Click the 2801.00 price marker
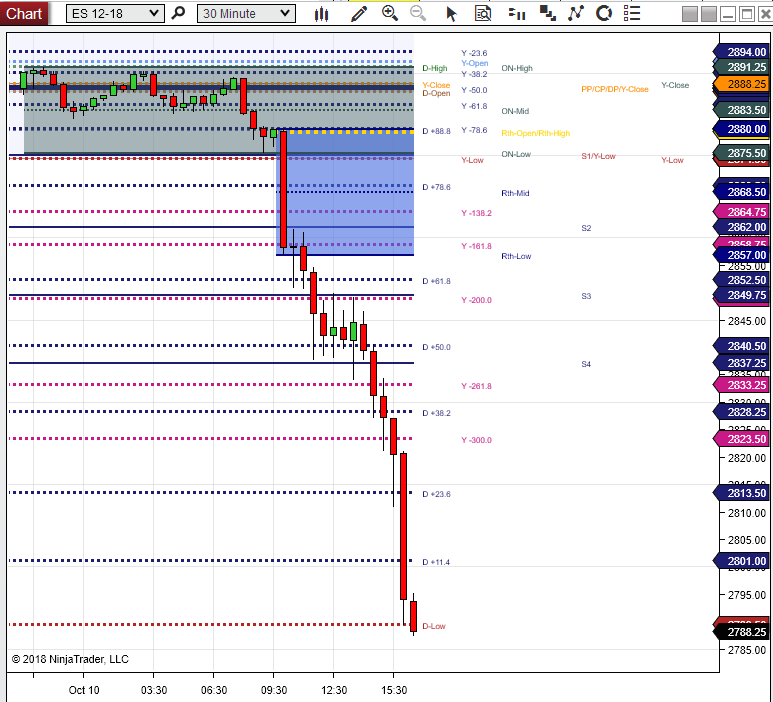 [x=741, y=561]
